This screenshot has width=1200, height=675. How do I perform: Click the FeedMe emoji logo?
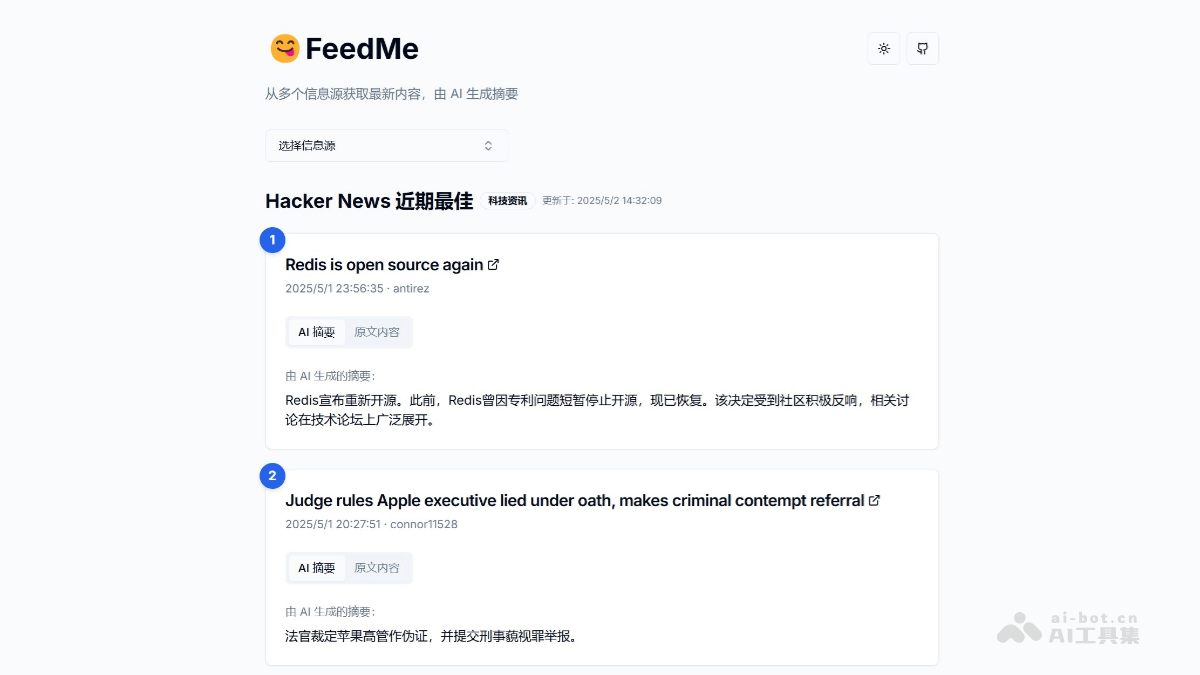coord(284,48)
